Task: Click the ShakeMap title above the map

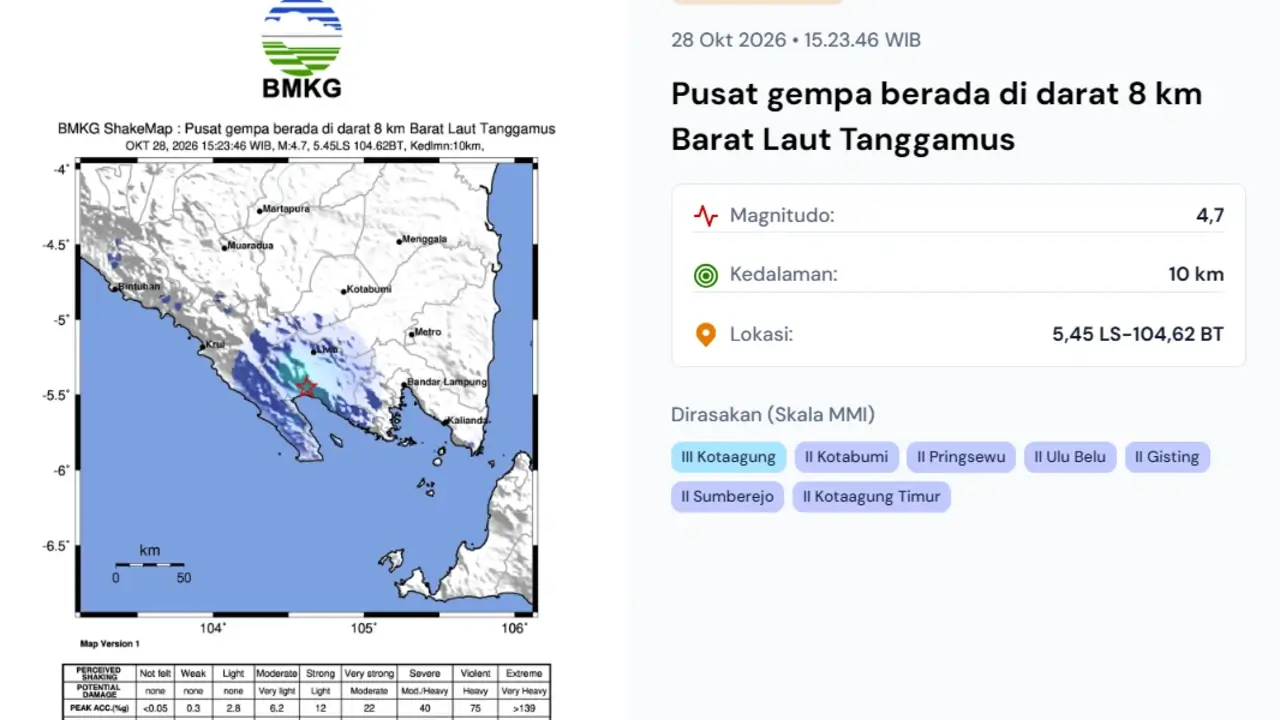Action: pos(306,129)
